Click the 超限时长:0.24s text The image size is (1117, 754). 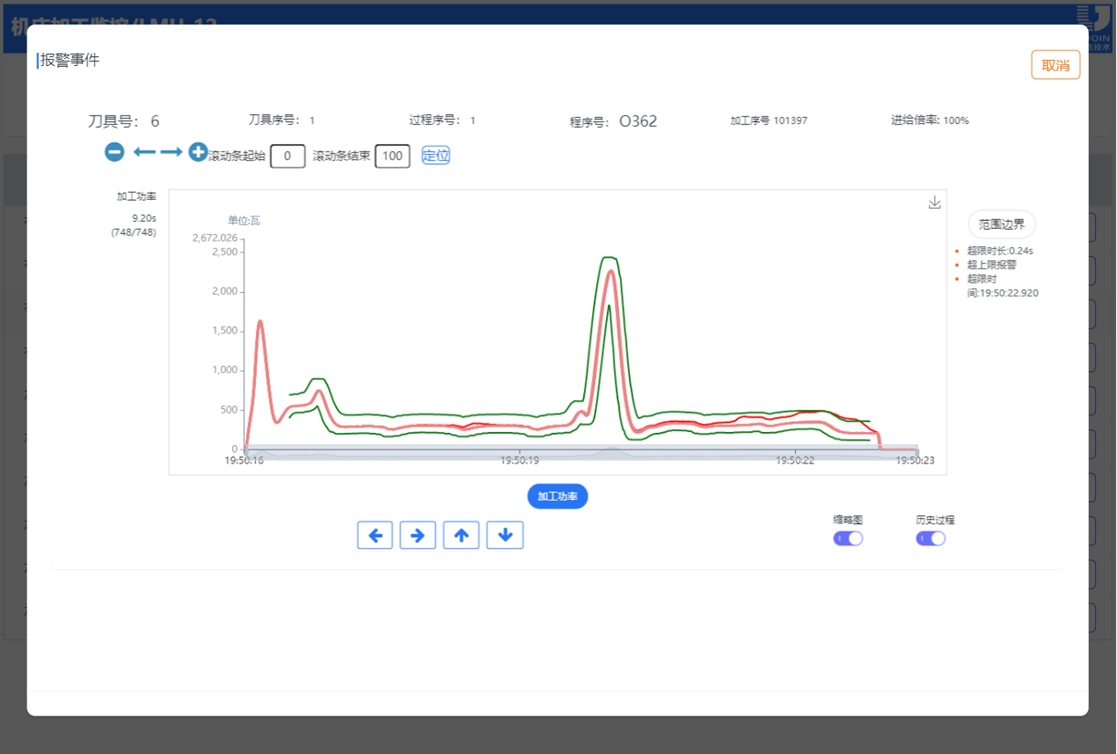[x=1000, y=250]
